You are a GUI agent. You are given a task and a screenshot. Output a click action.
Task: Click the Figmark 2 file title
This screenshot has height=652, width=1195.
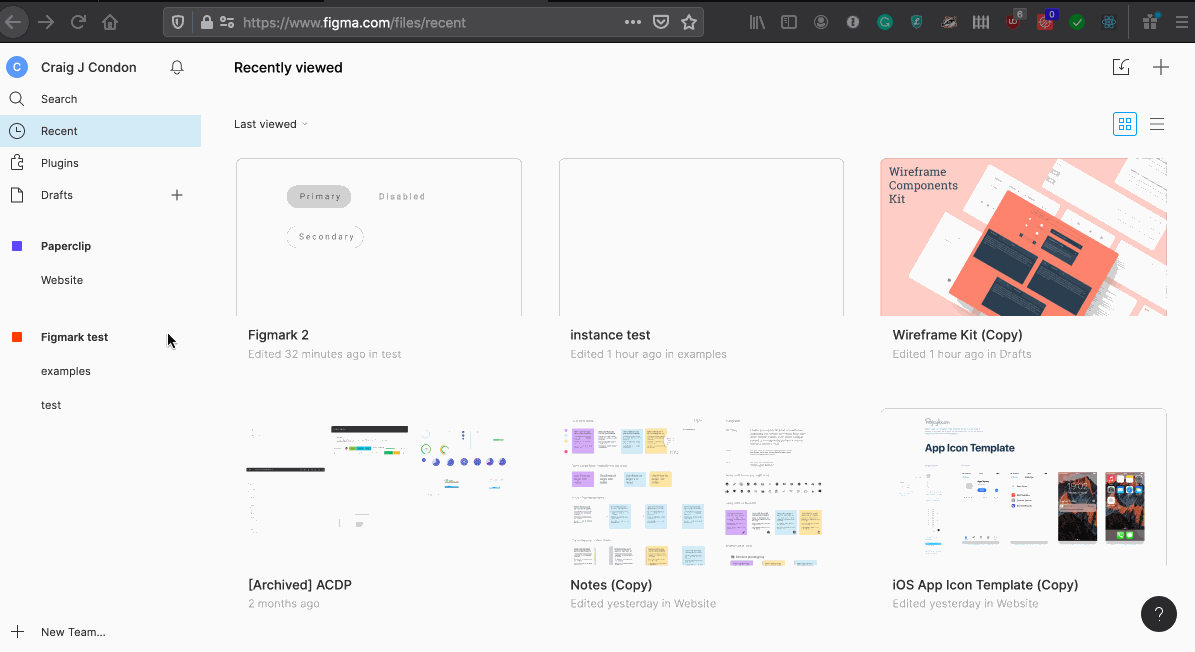pos(278,335)
